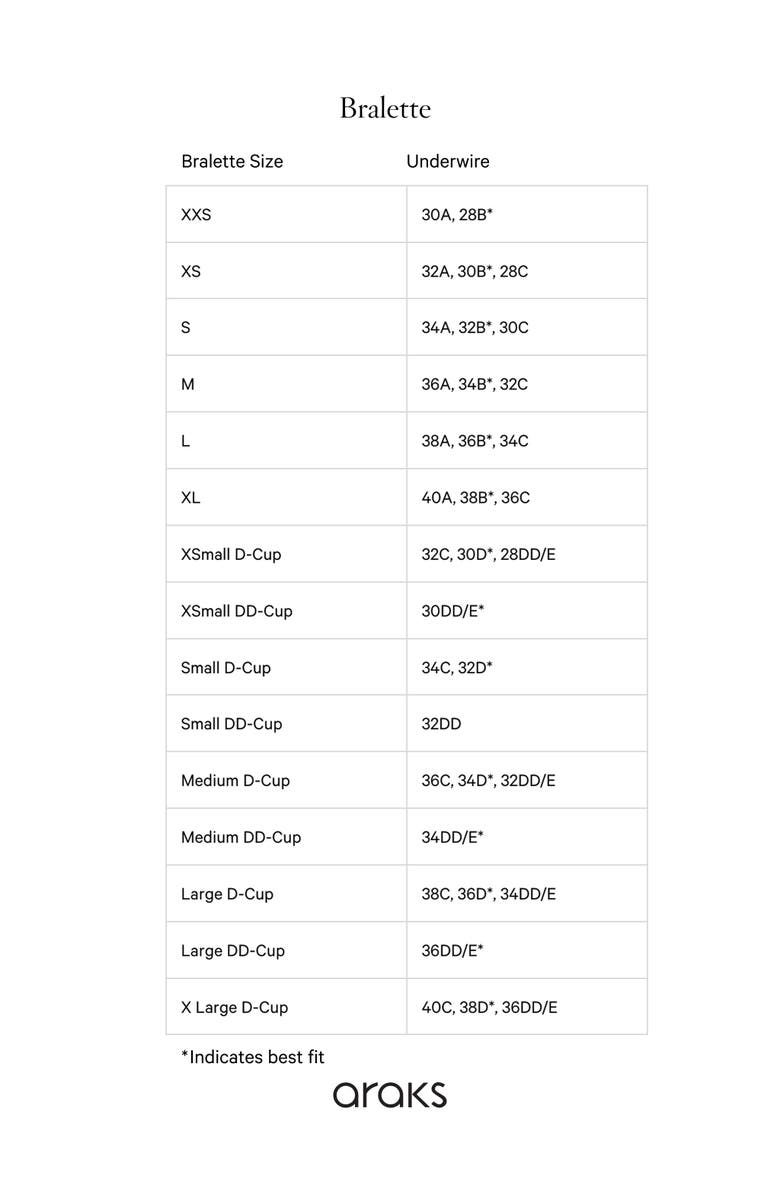Image resolution: width=780 pixels, height=1196 pixels.
Task: Click the Indicates best fit footnote
Action: (x=253, y=1057)
